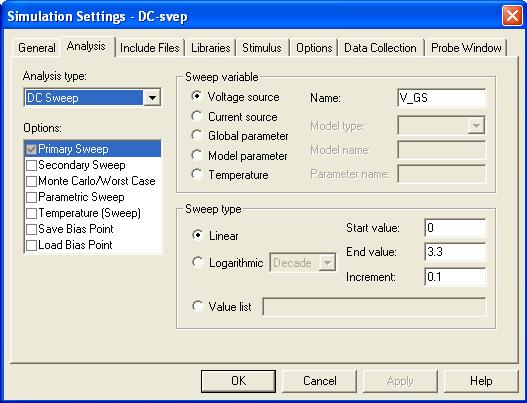Image resolution: width=527 pixels, height=403 pixels.
Task: Open Help for simulation settings
Action: (481, 381)
